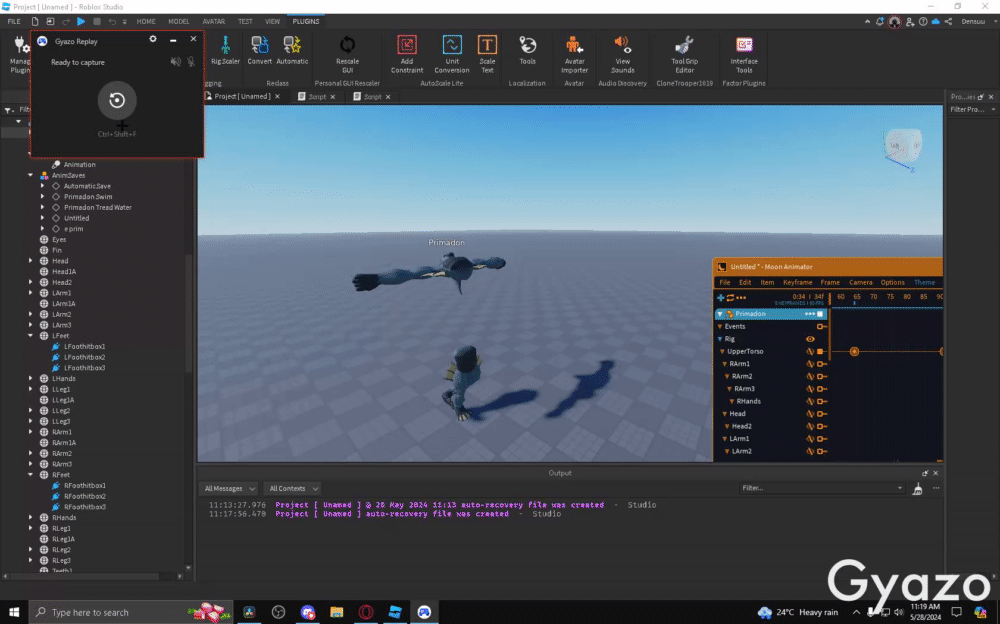Click the view orientation cube in viewport
Screen dimensions: 1000x624
903,145
